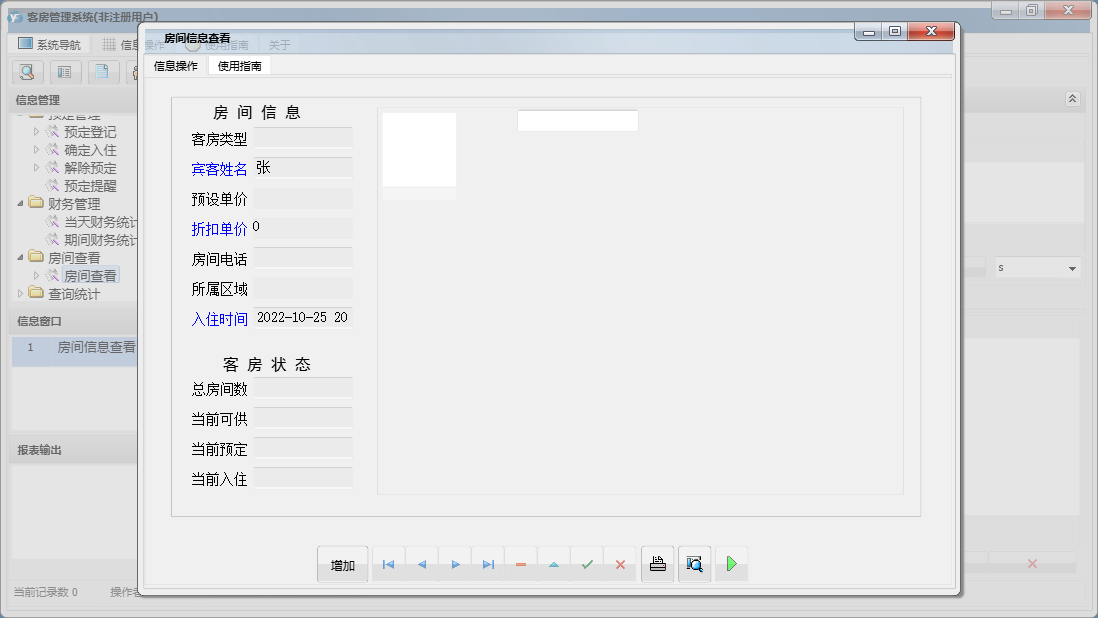Jump to the first record
1098x618 pixels.
point(389,564)
